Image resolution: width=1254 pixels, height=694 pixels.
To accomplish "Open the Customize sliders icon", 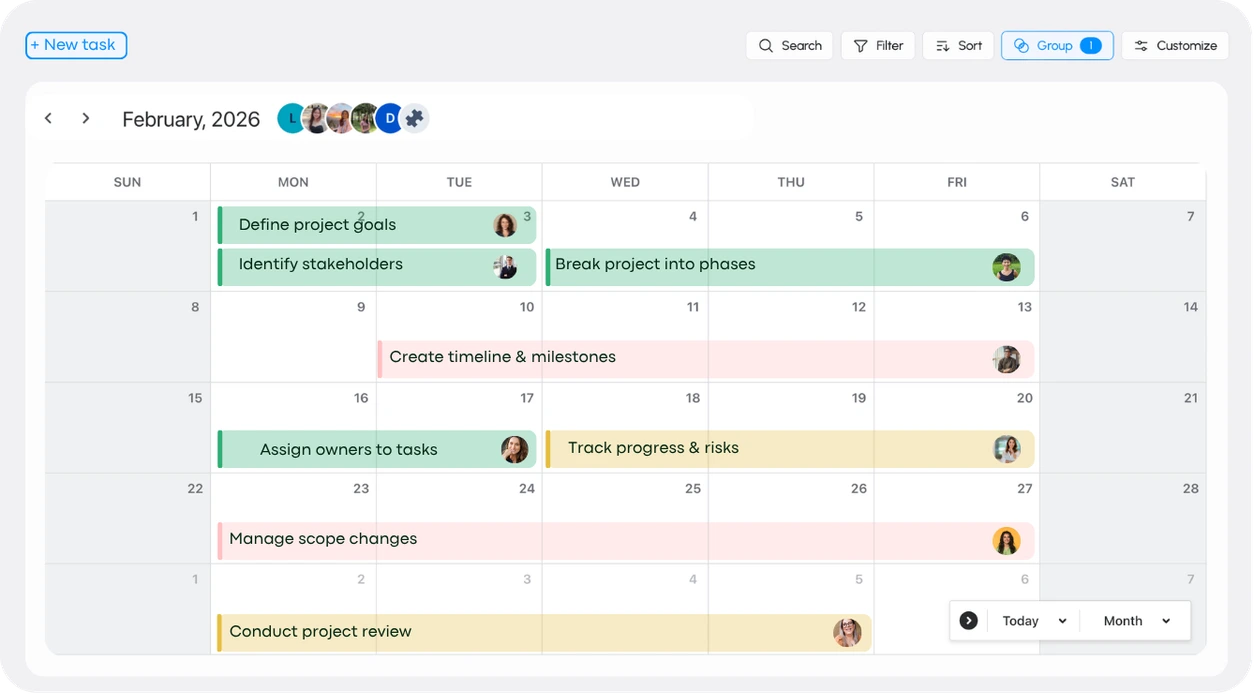I will click(1141, 45).
